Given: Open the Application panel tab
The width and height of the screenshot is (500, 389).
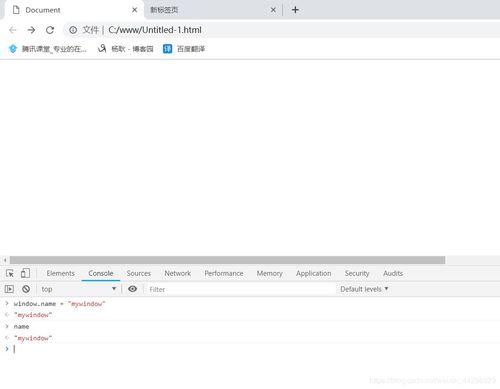Looking at the screenshot, I should click(x=314, y=273).
